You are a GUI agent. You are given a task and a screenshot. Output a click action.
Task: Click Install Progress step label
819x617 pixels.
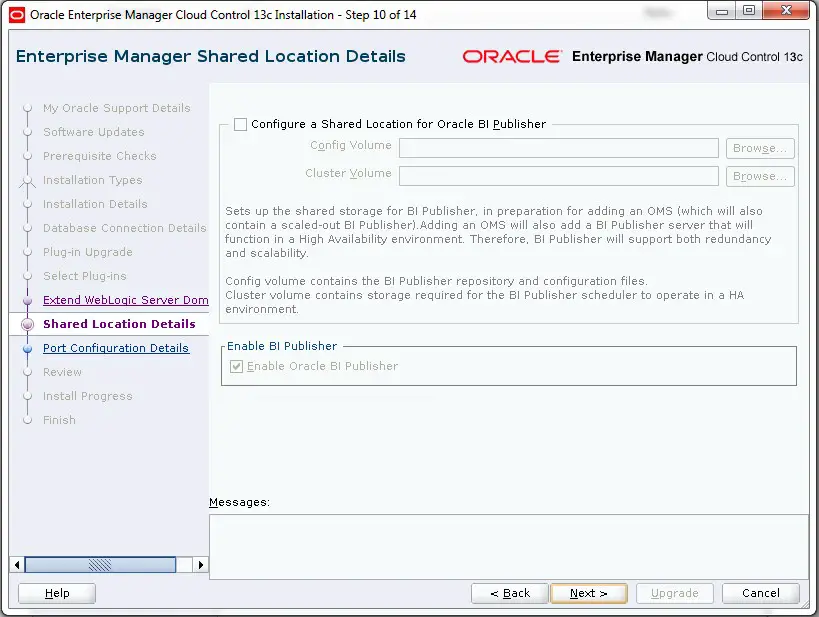[88, 396]
